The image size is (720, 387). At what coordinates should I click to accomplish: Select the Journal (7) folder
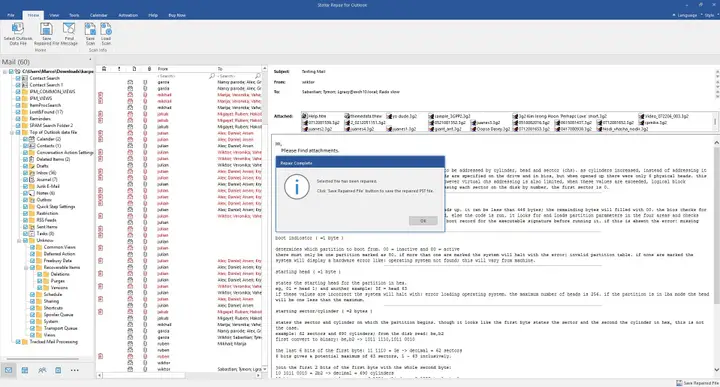click(46, 179)
